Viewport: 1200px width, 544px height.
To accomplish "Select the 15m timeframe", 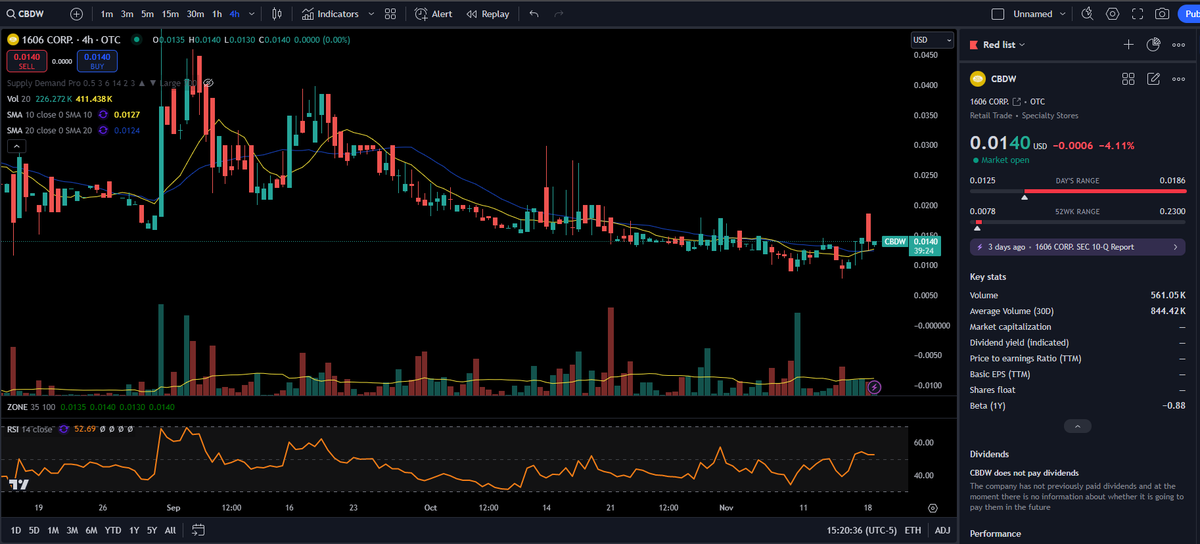I will (170, 14).
